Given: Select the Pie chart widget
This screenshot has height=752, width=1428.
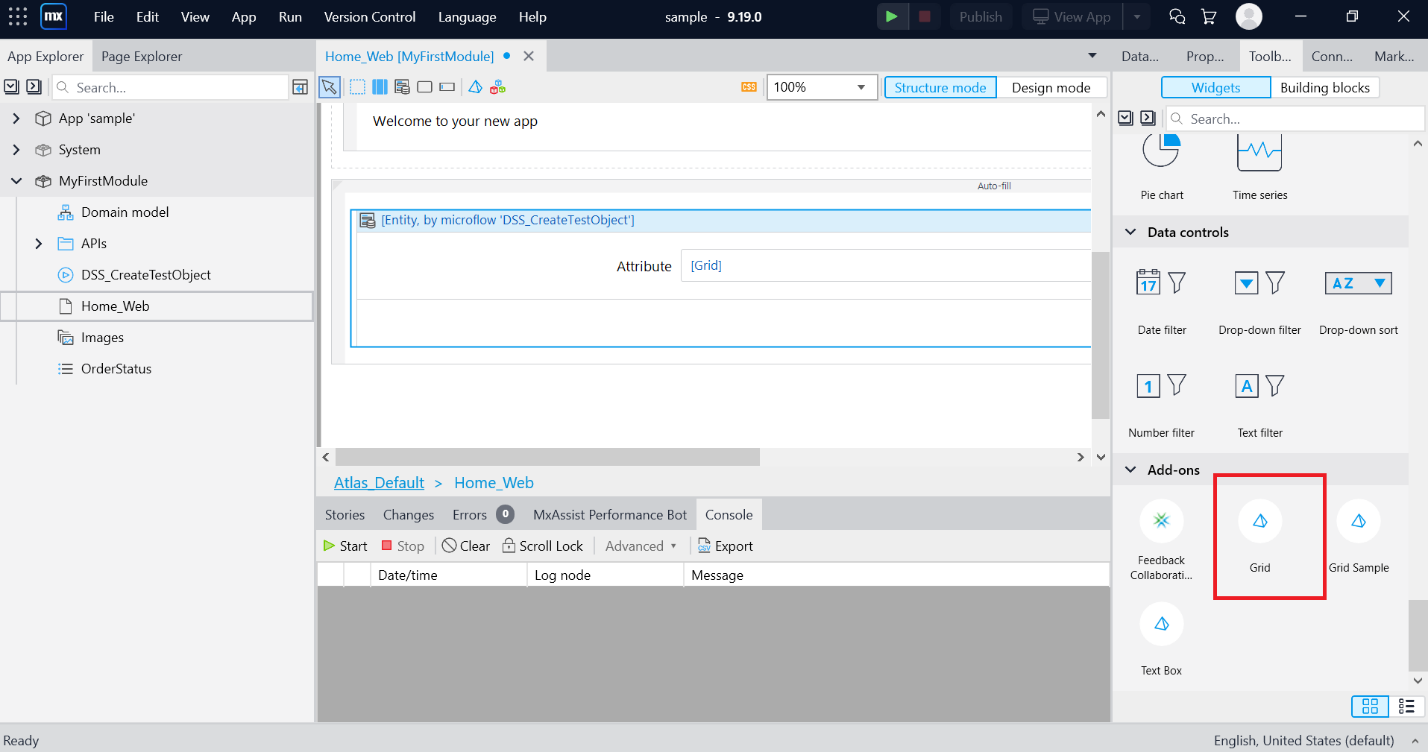Looking at the screenshot, I should (1162, 165).
